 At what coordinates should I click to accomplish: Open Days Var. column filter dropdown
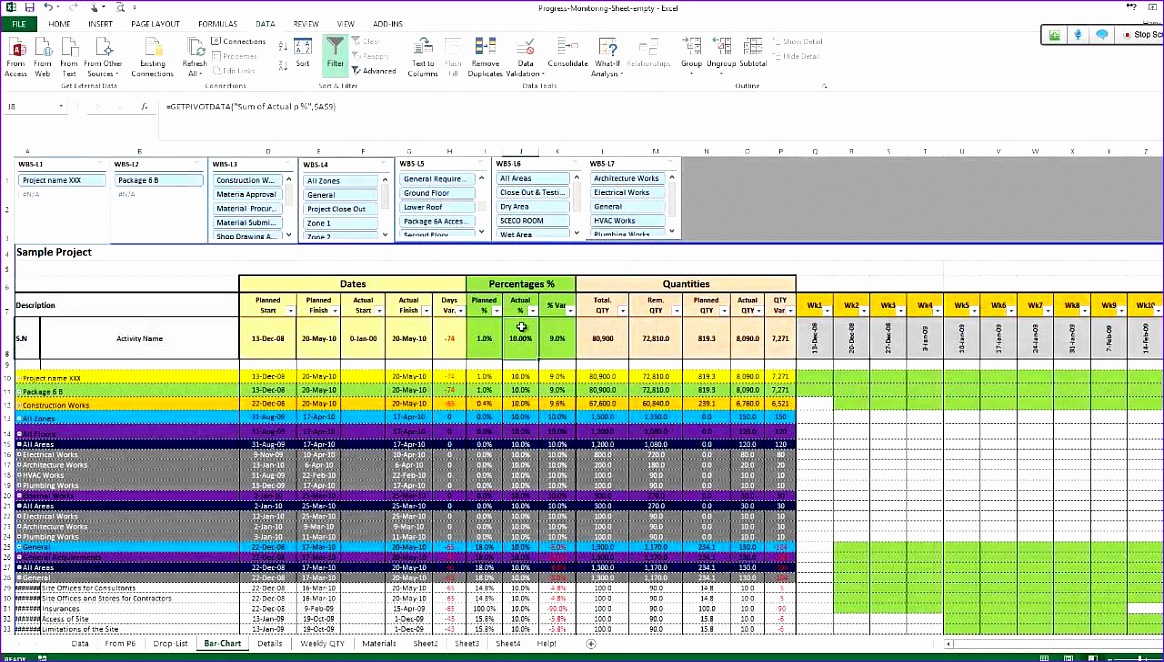click(x=460, y=312)
